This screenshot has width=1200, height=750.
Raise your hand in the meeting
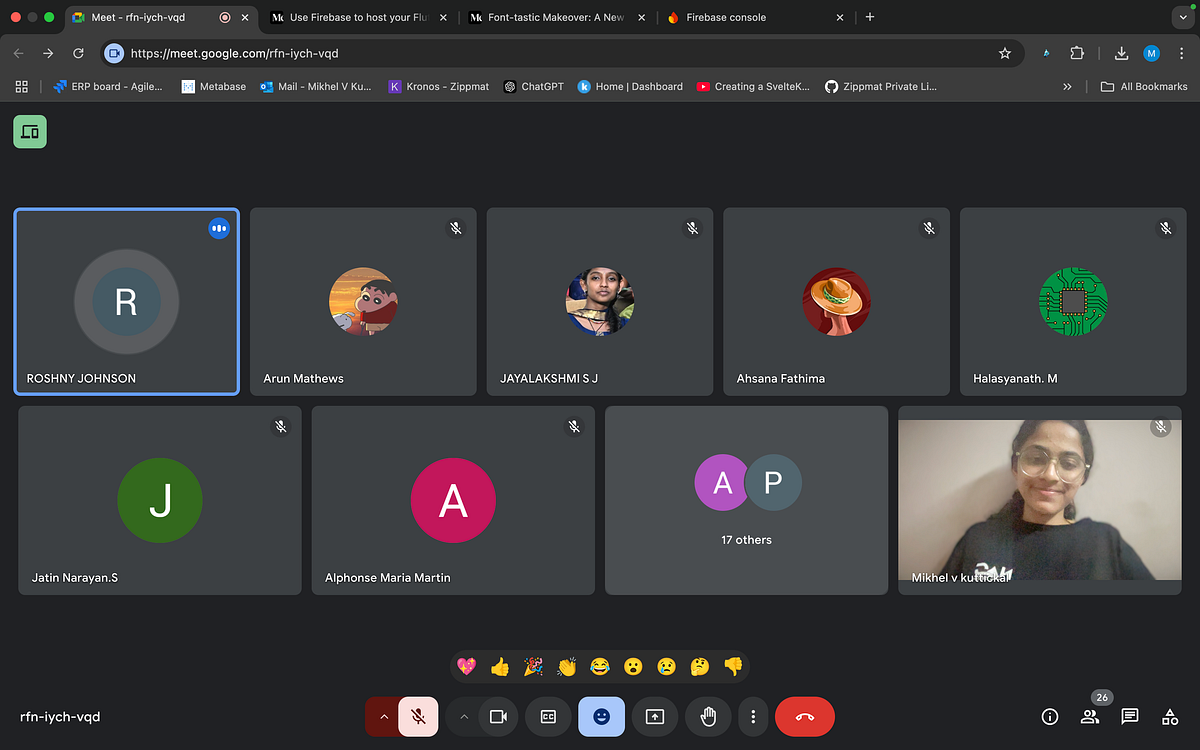pos(707,717)
